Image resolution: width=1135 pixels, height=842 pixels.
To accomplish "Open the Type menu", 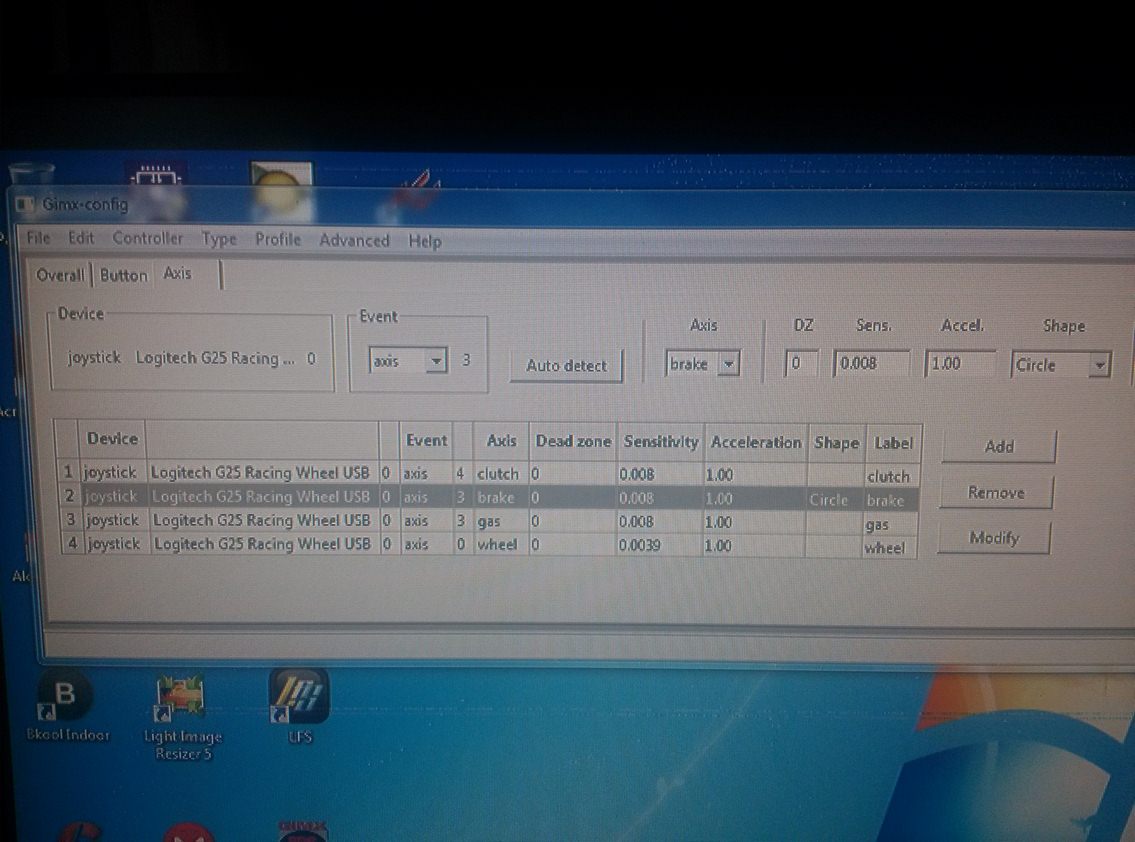I will (219, 239).
